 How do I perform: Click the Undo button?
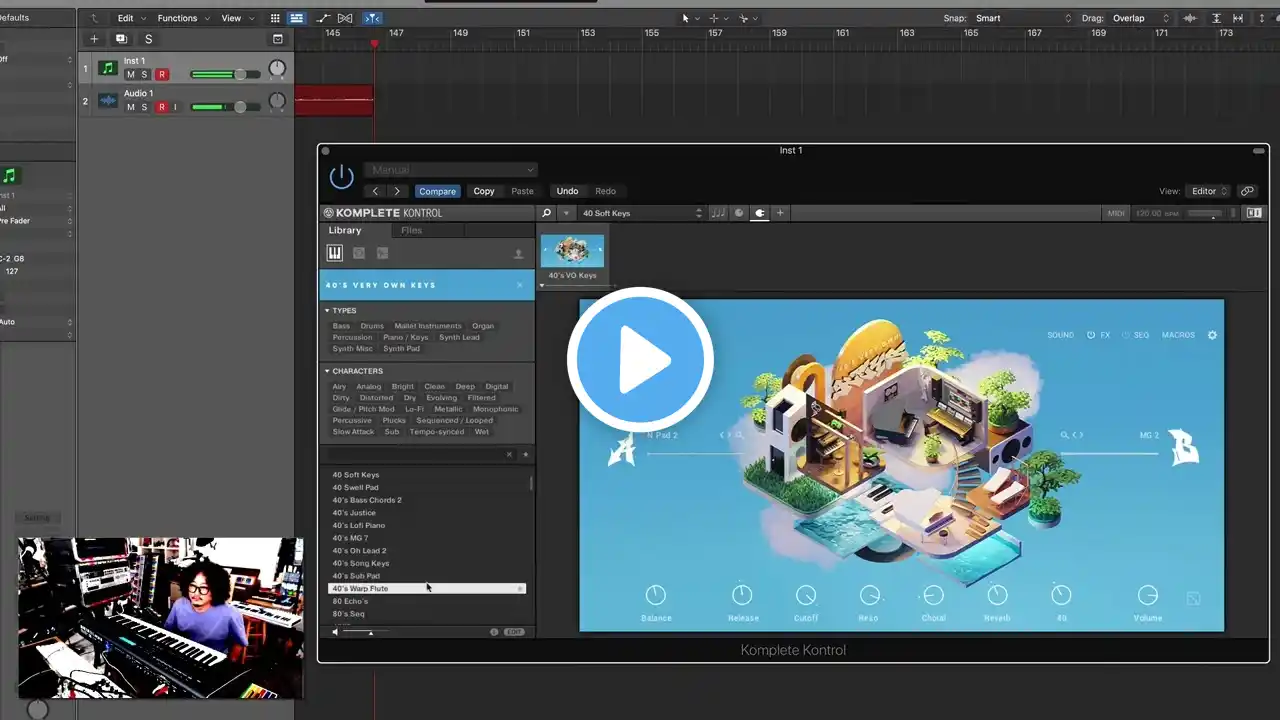point(567,191)
